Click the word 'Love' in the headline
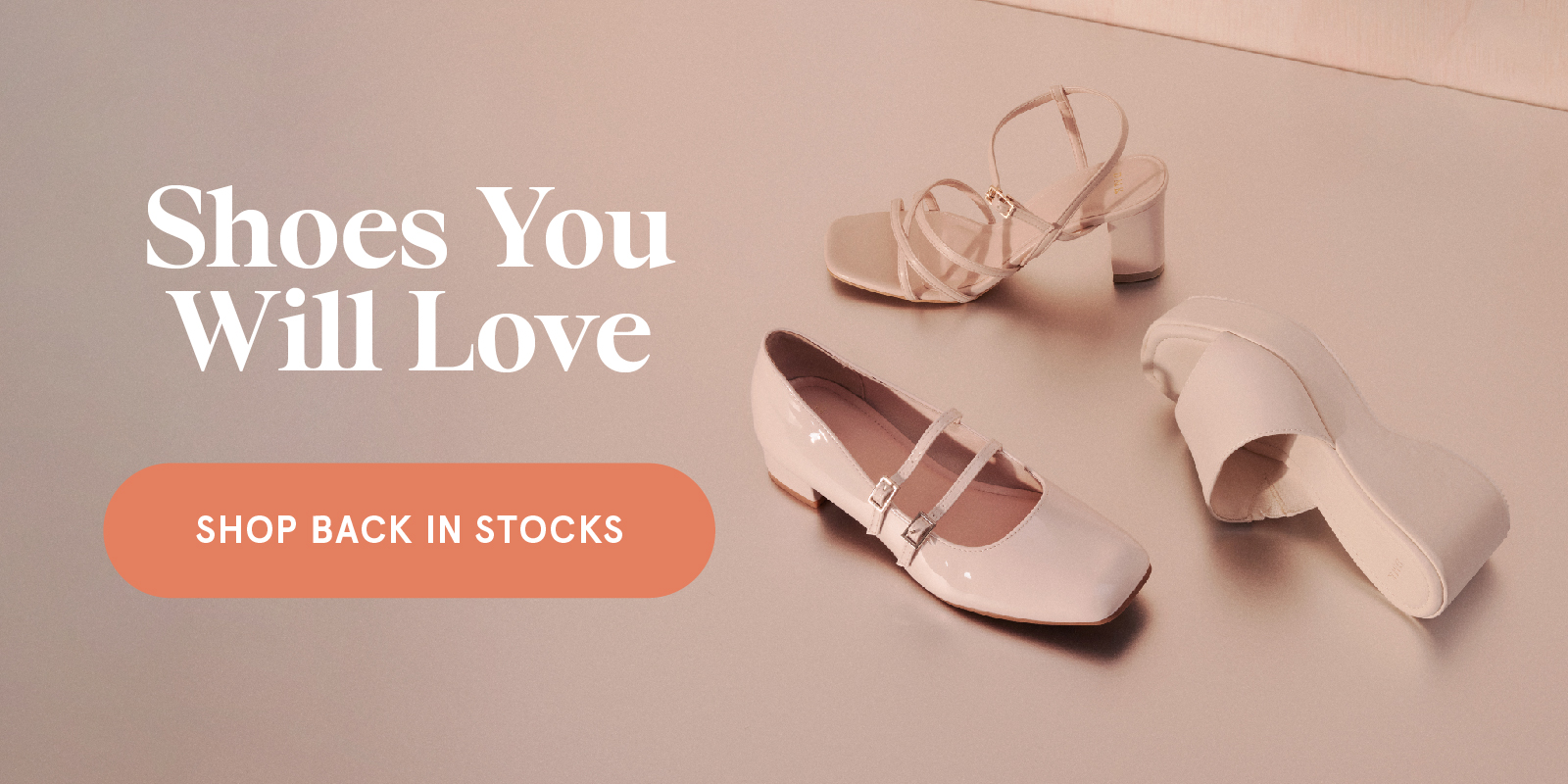Screen dimensions: 1568x784 tap(530, 330)
